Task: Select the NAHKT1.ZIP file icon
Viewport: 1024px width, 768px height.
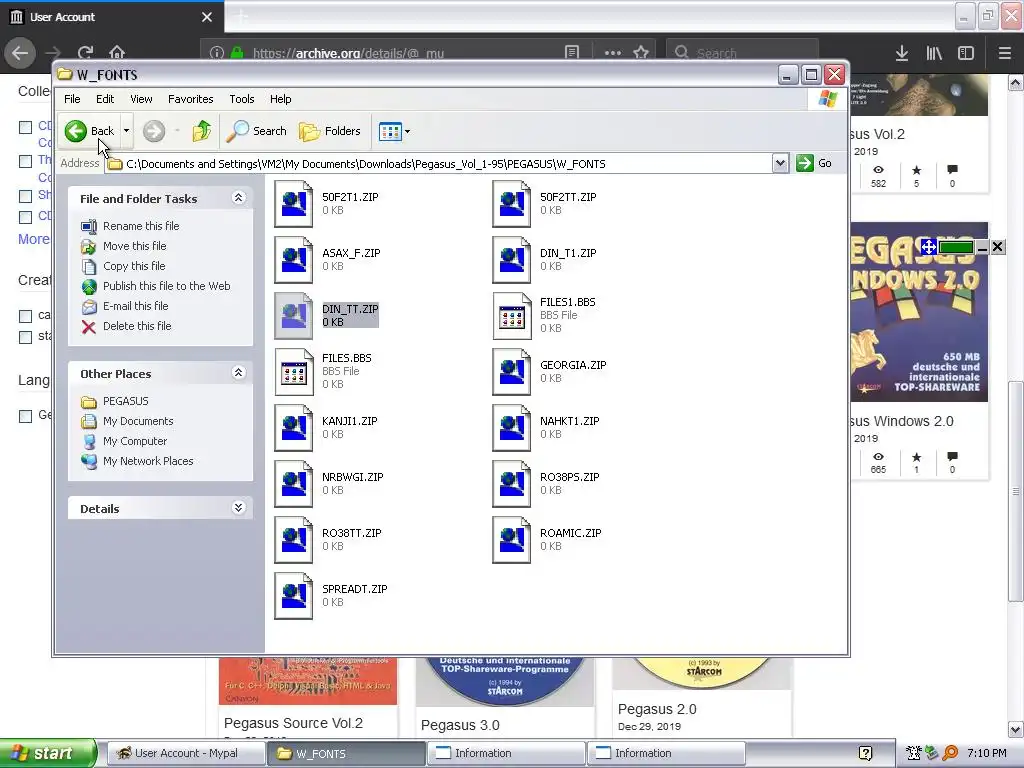Action: pyautogui.click(x=511, y=428)
